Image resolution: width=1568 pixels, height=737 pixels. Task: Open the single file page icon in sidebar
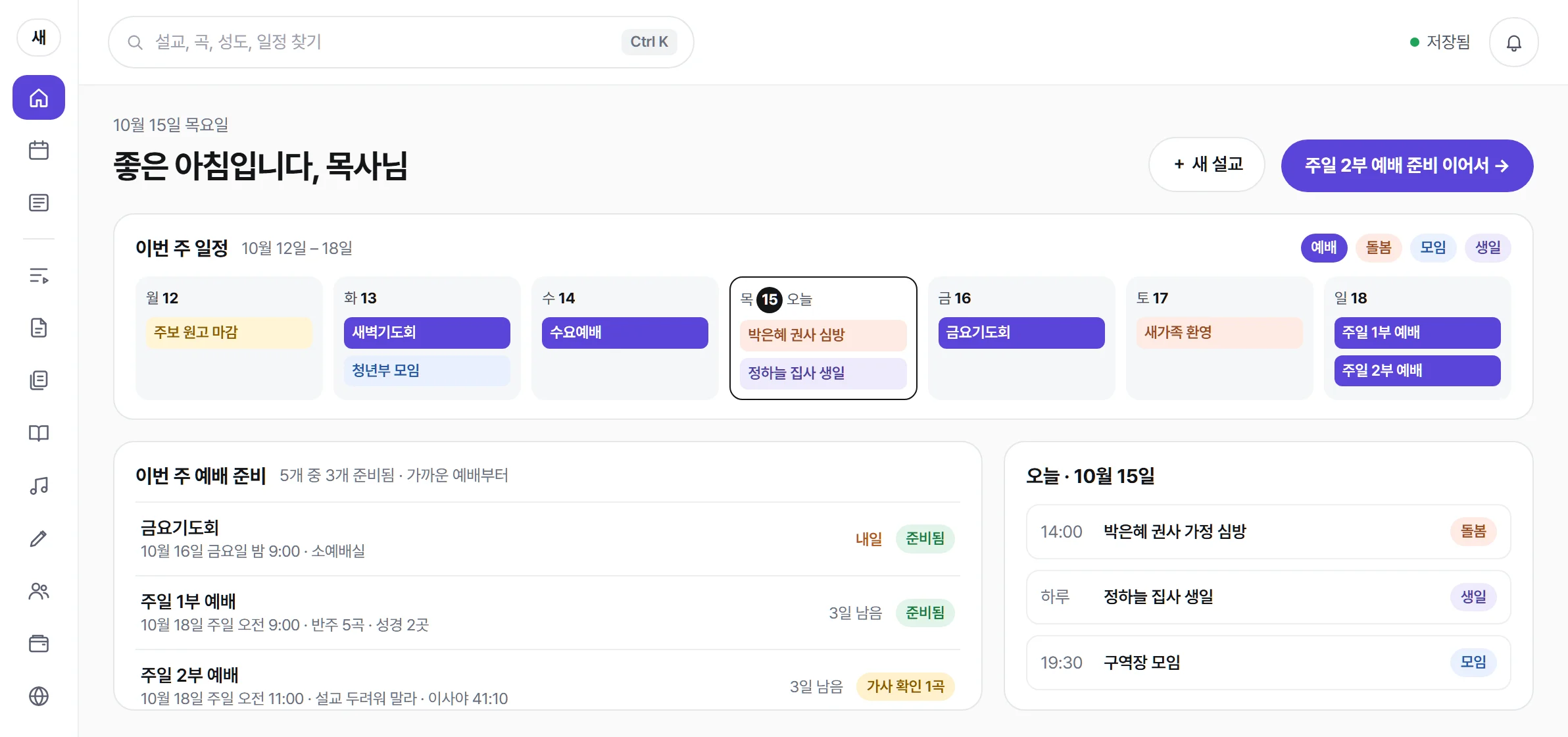coord(39,328)
